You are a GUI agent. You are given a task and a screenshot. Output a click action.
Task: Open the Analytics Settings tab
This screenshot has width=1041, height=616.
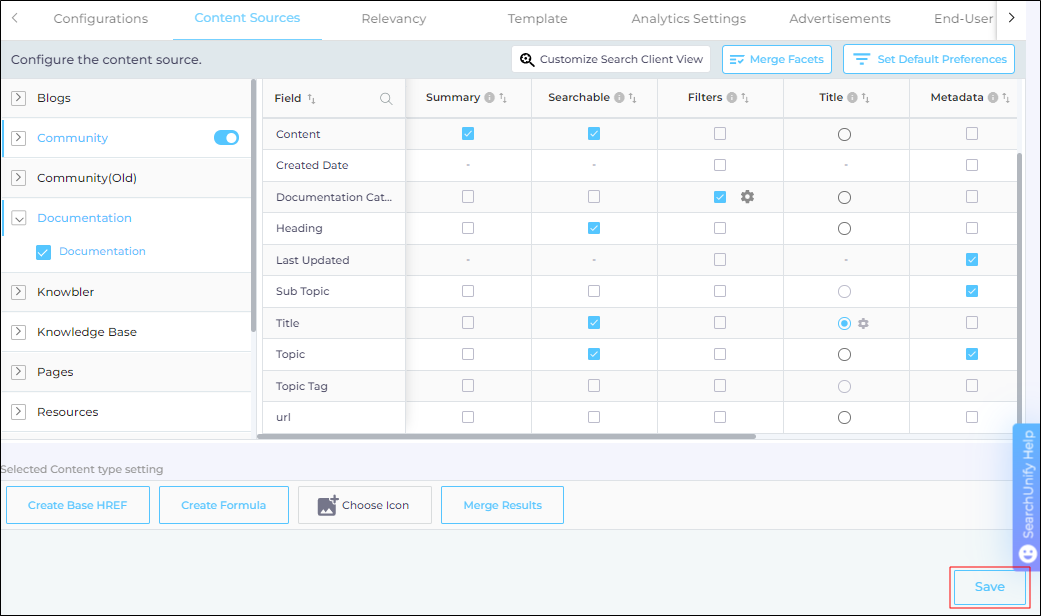pos(688,19)
